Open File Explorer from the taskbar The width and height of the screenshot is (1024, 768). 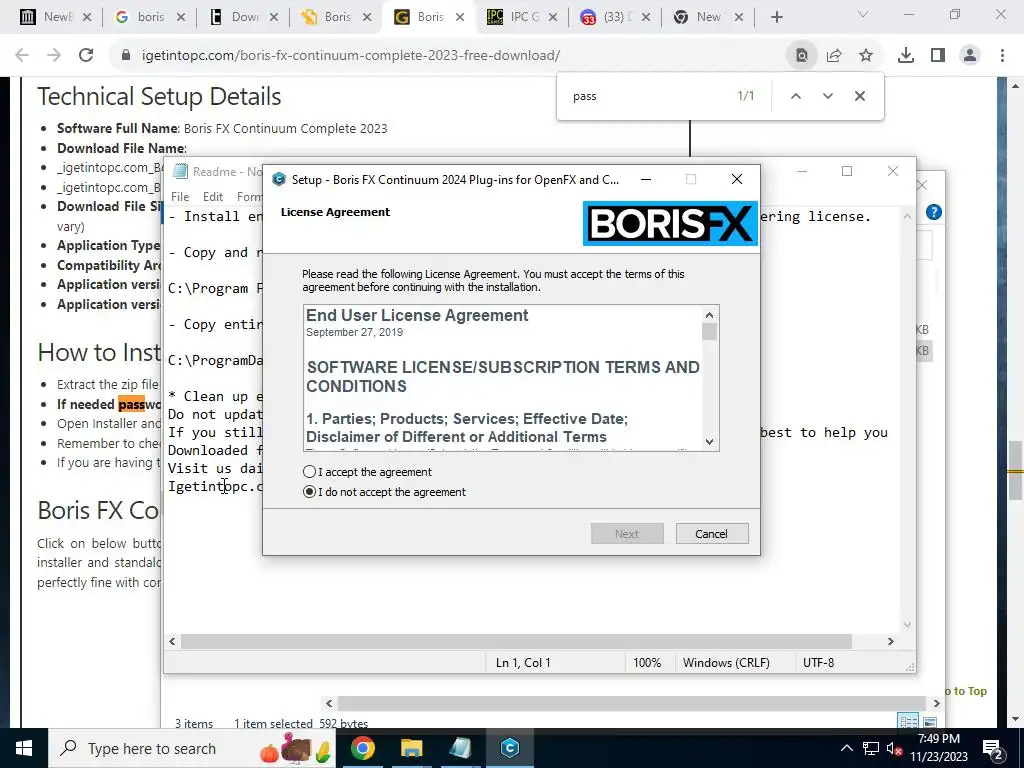[x=411, y=748]
